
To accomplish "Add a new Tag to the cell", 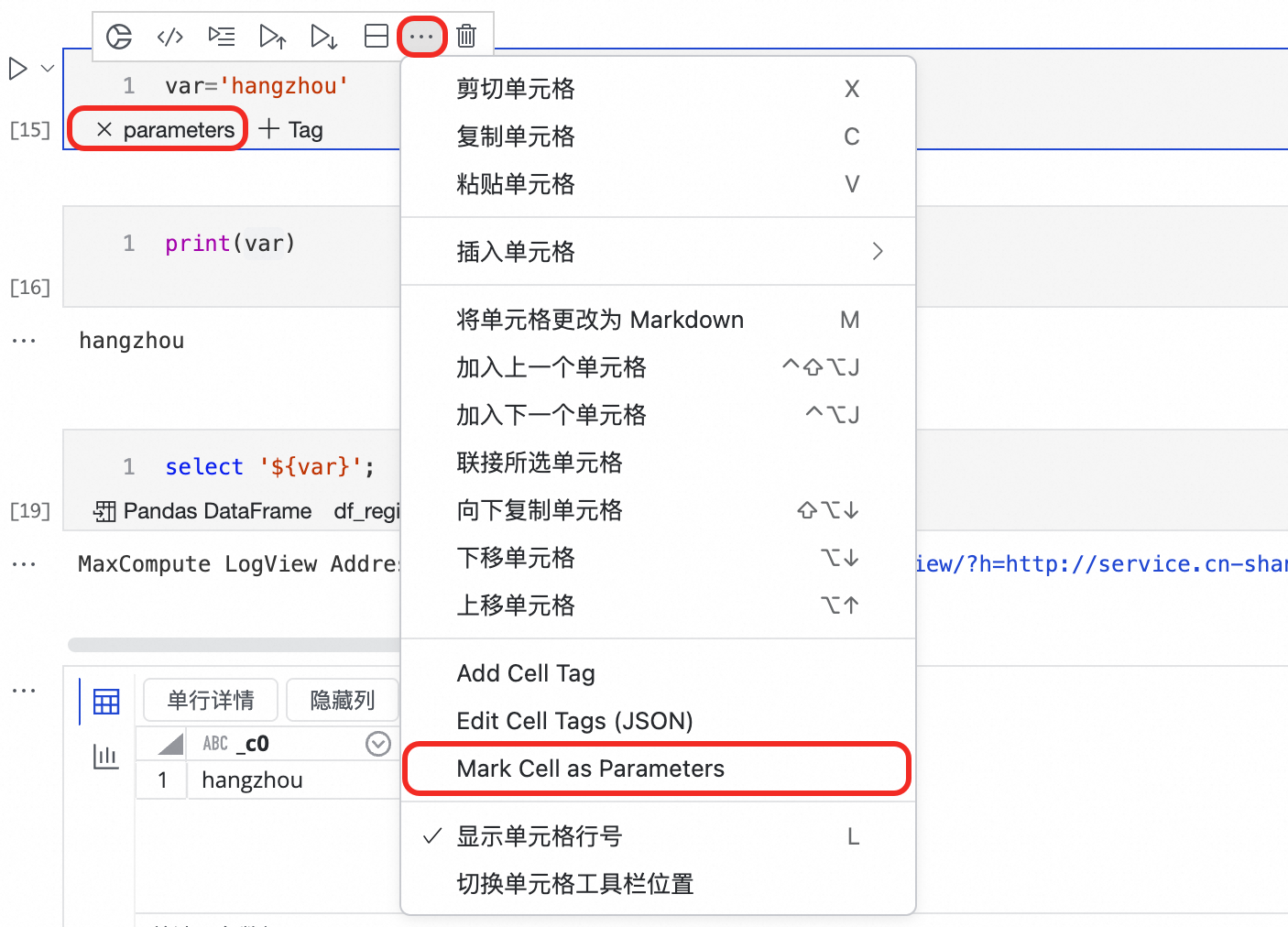I will point(290,130).
